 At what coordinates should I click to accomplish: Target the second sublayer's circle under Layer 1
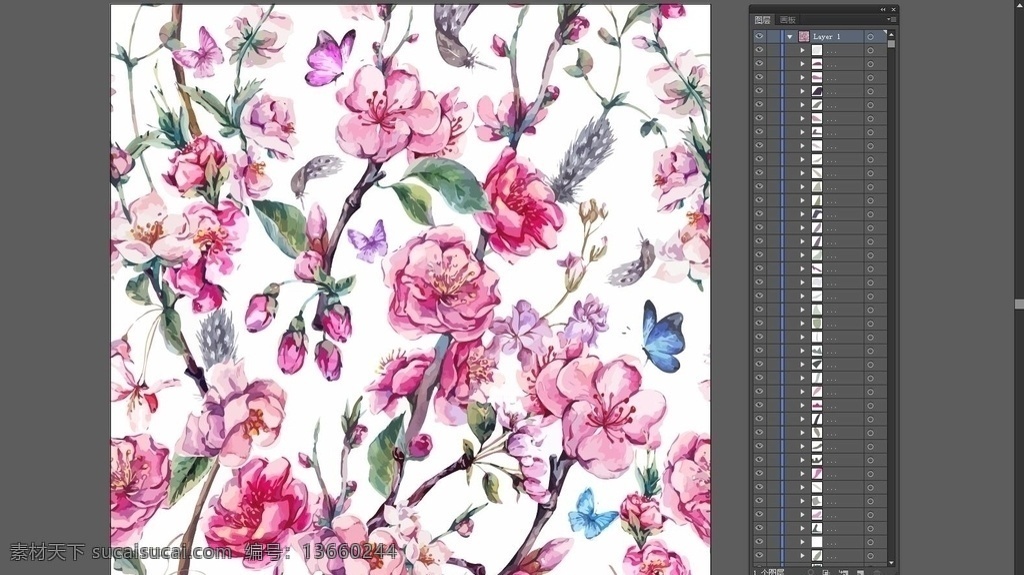tap(871, 63)
